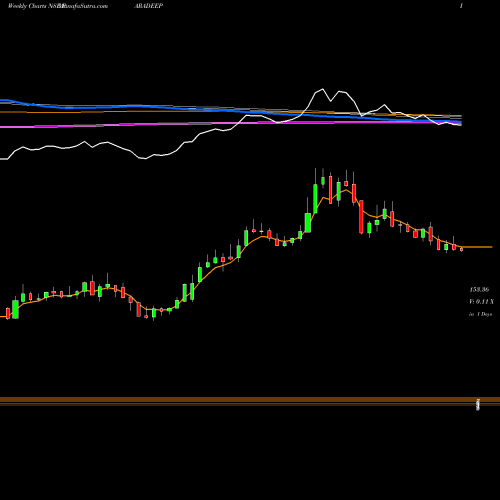500x500 pixels.
Task: Click the white indicator line peak
Action: pyautogui.click(x=322, y=89)
